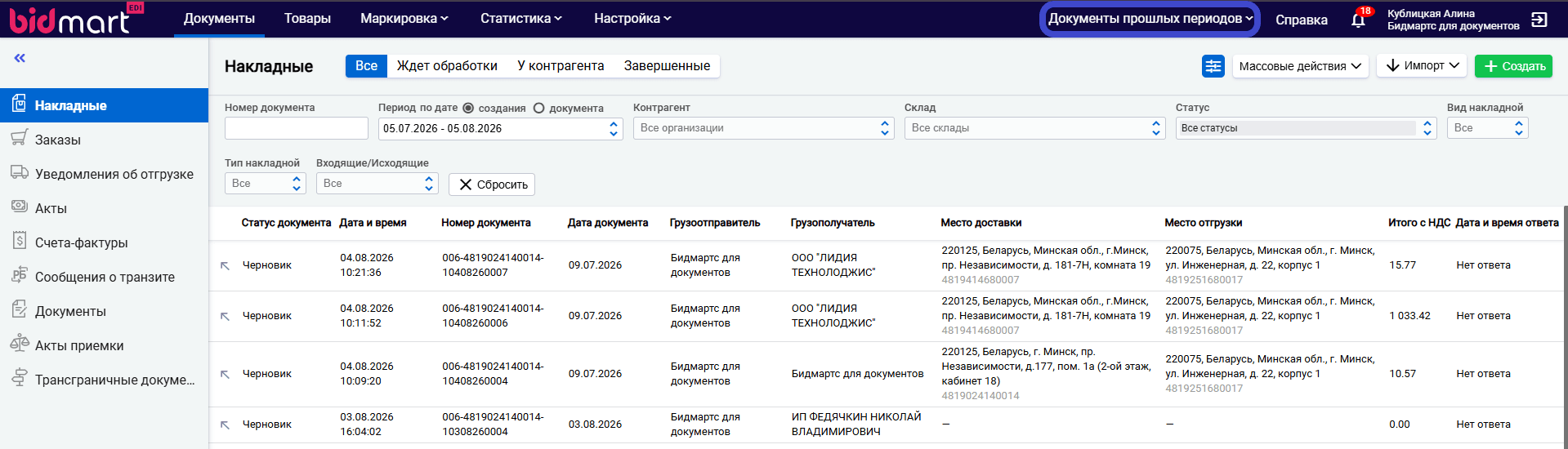Open Склад warehouses dropdown
1568x449 pixels.
1035,128
